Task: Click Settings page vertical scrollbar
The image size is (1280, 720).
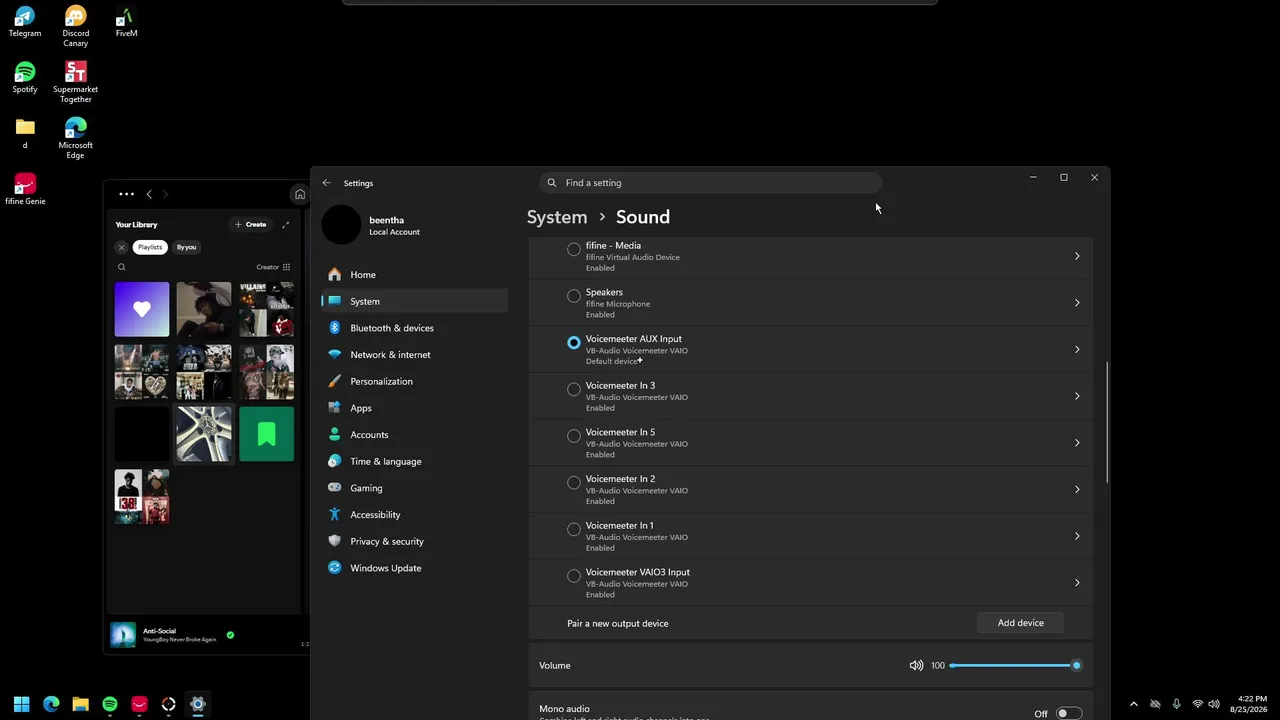Action: click(x=1106, y=423)
